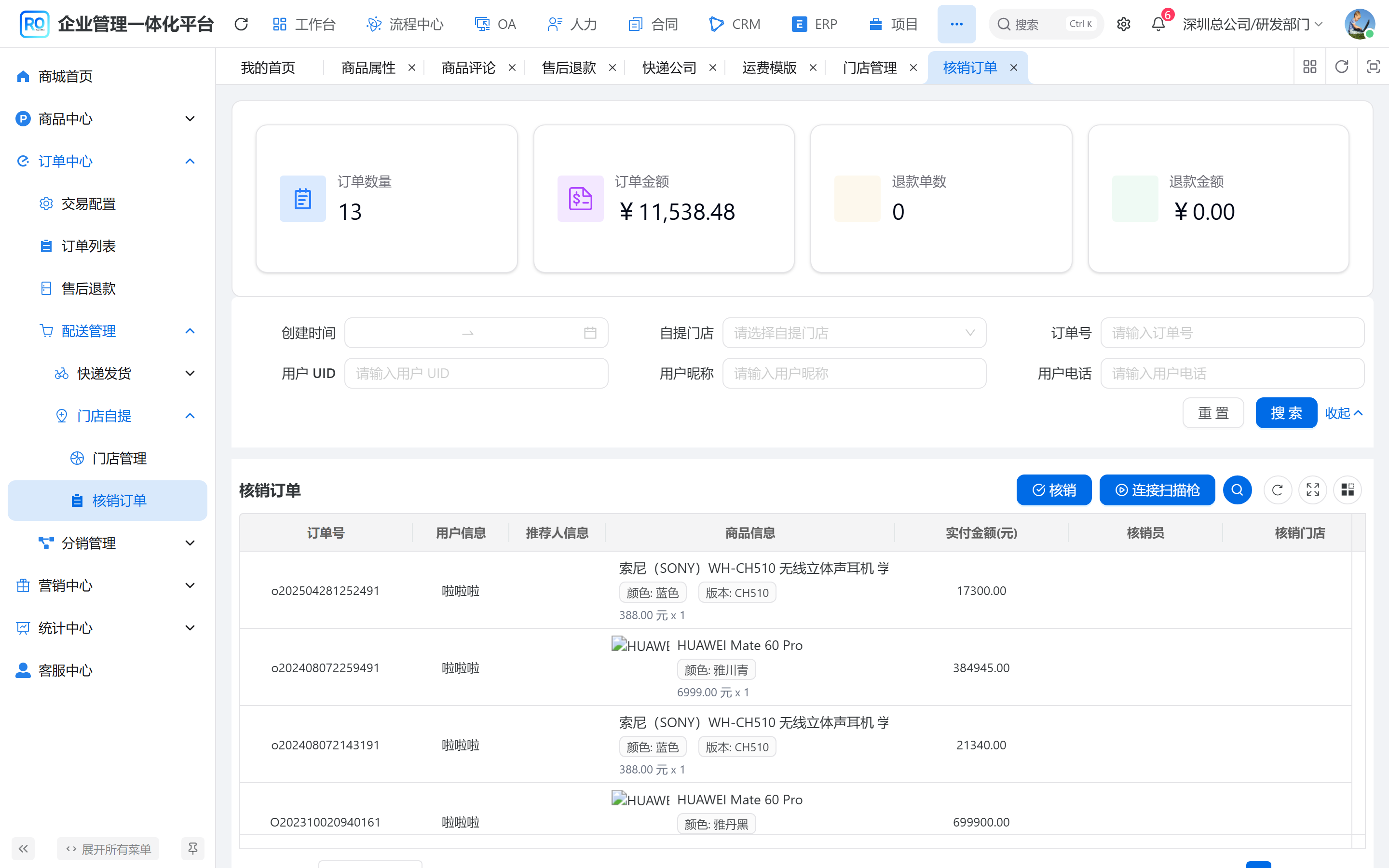Click the 核销 button
The image size is (1389, 868).
(1054, 489)
